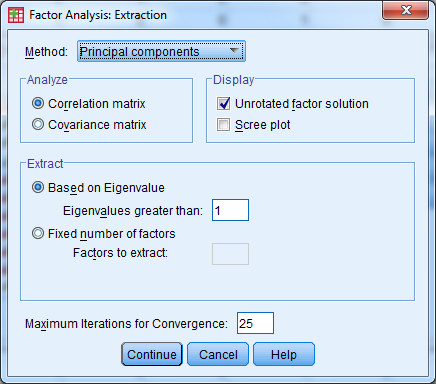
Task: Click the Continue button
Action: coord(152,354)
